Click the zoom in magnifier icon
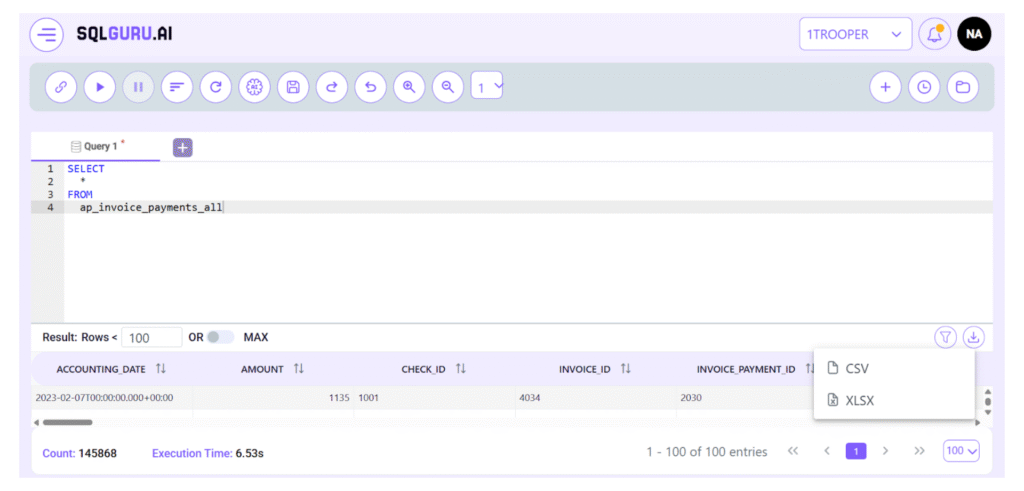The image size is (1024, 491). coord(408,87)
